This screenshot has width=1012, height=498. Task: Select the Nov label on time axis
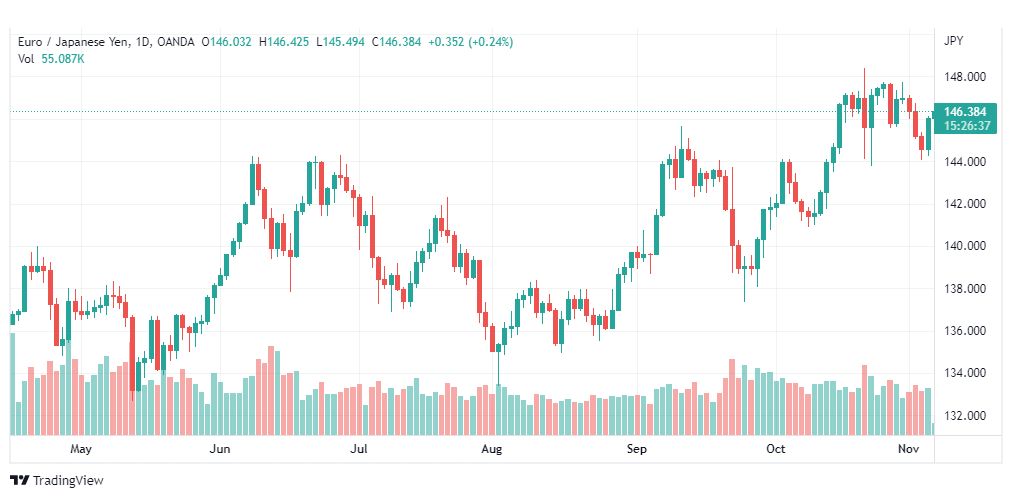pos(908,449)
